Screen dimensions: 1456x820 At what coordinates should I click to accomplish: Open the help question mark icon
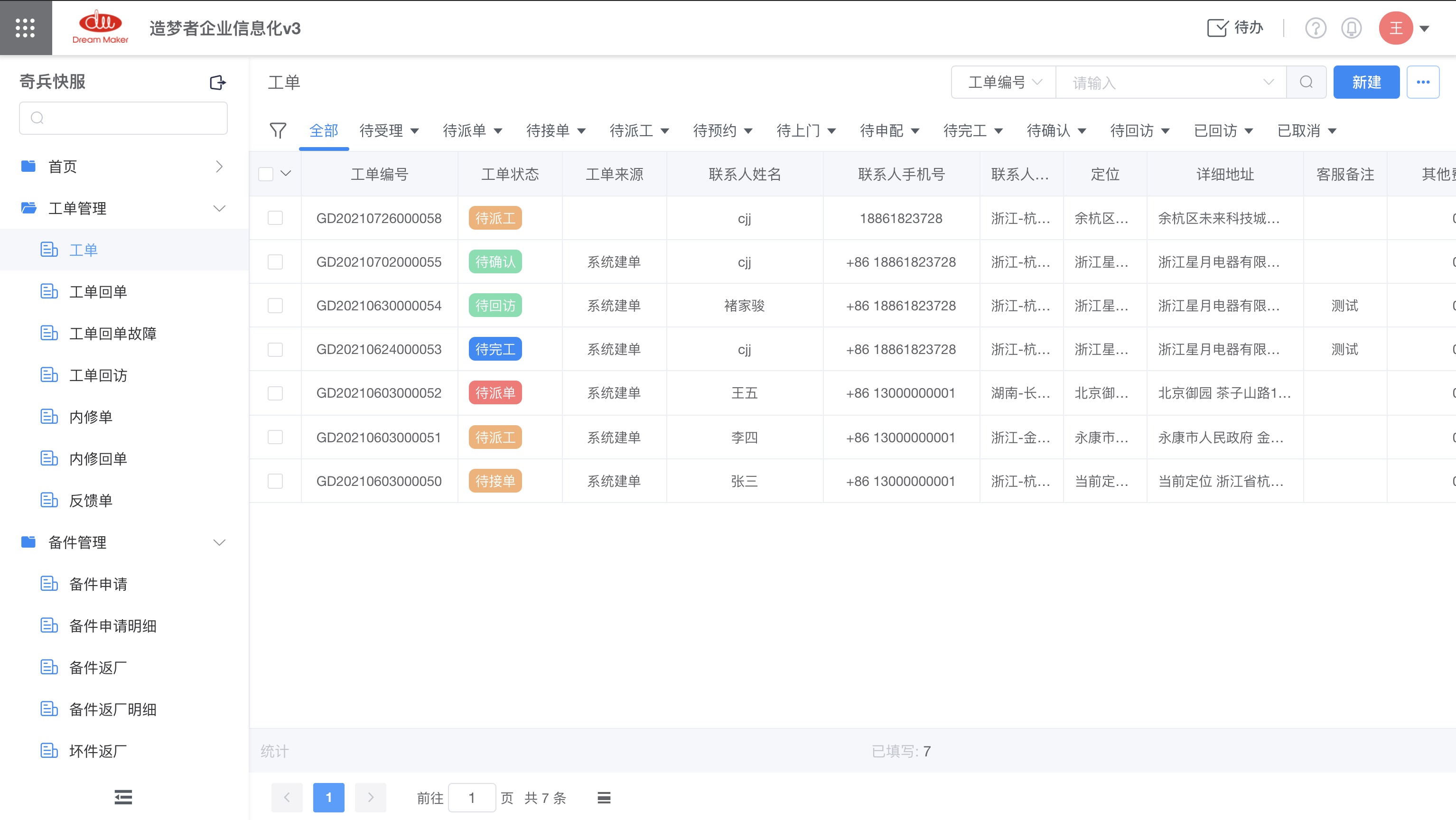click(1315, 28)
